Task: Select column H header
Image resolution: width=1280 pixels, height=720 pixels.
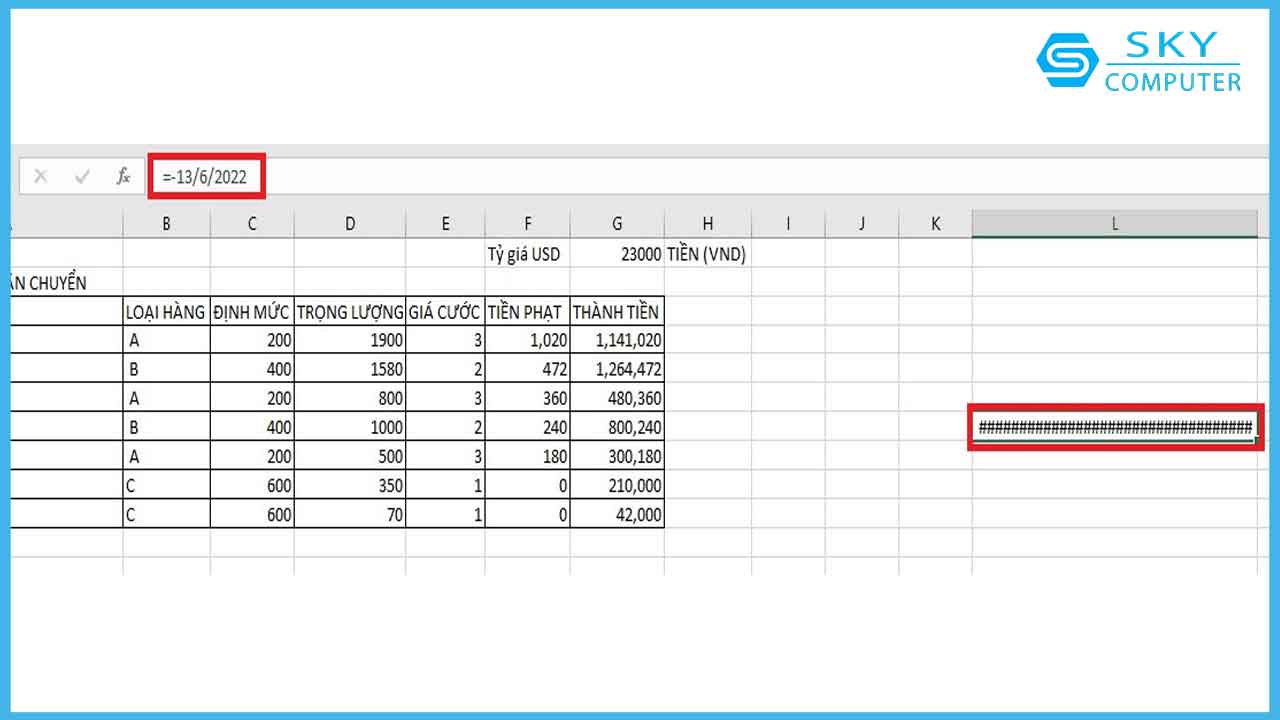Action: [x=708, y=224]
